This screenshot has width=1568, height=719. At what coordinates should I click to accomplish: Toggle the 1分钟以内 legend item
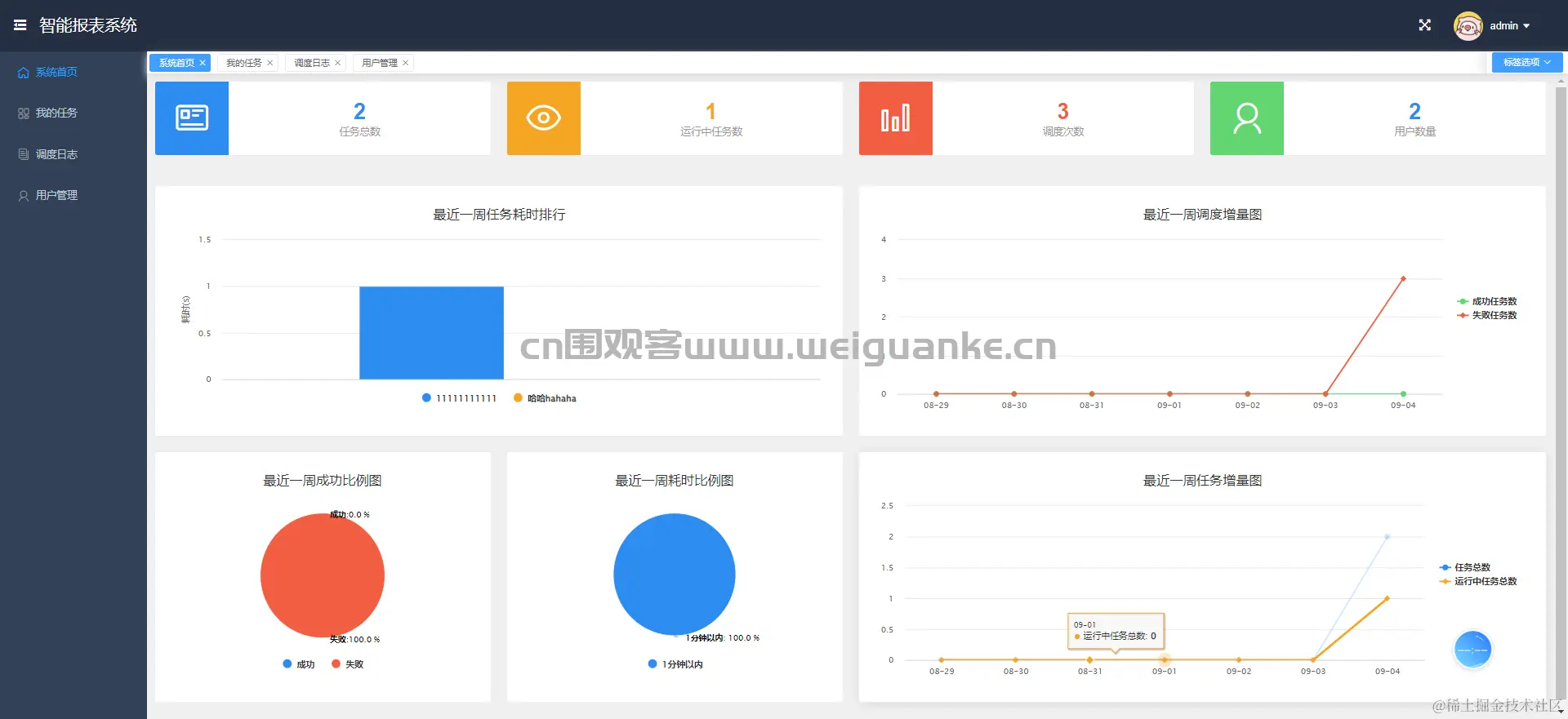pyautogui.click(x=675, y=664)
